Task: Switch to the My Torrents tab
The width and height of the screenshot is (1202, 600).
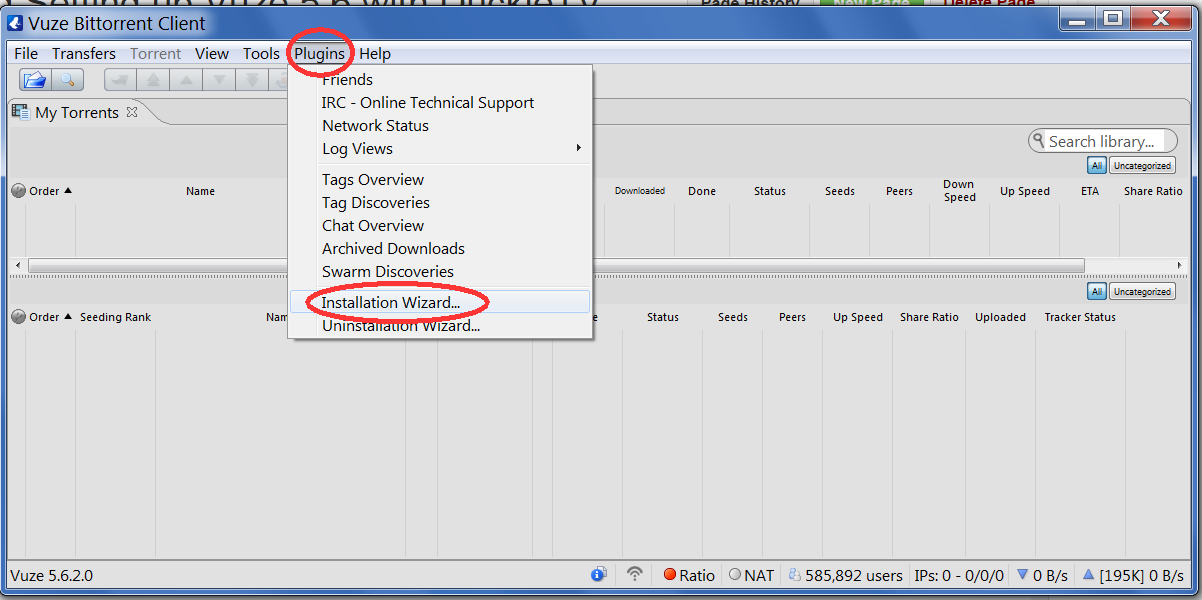Action: (77, 112)
